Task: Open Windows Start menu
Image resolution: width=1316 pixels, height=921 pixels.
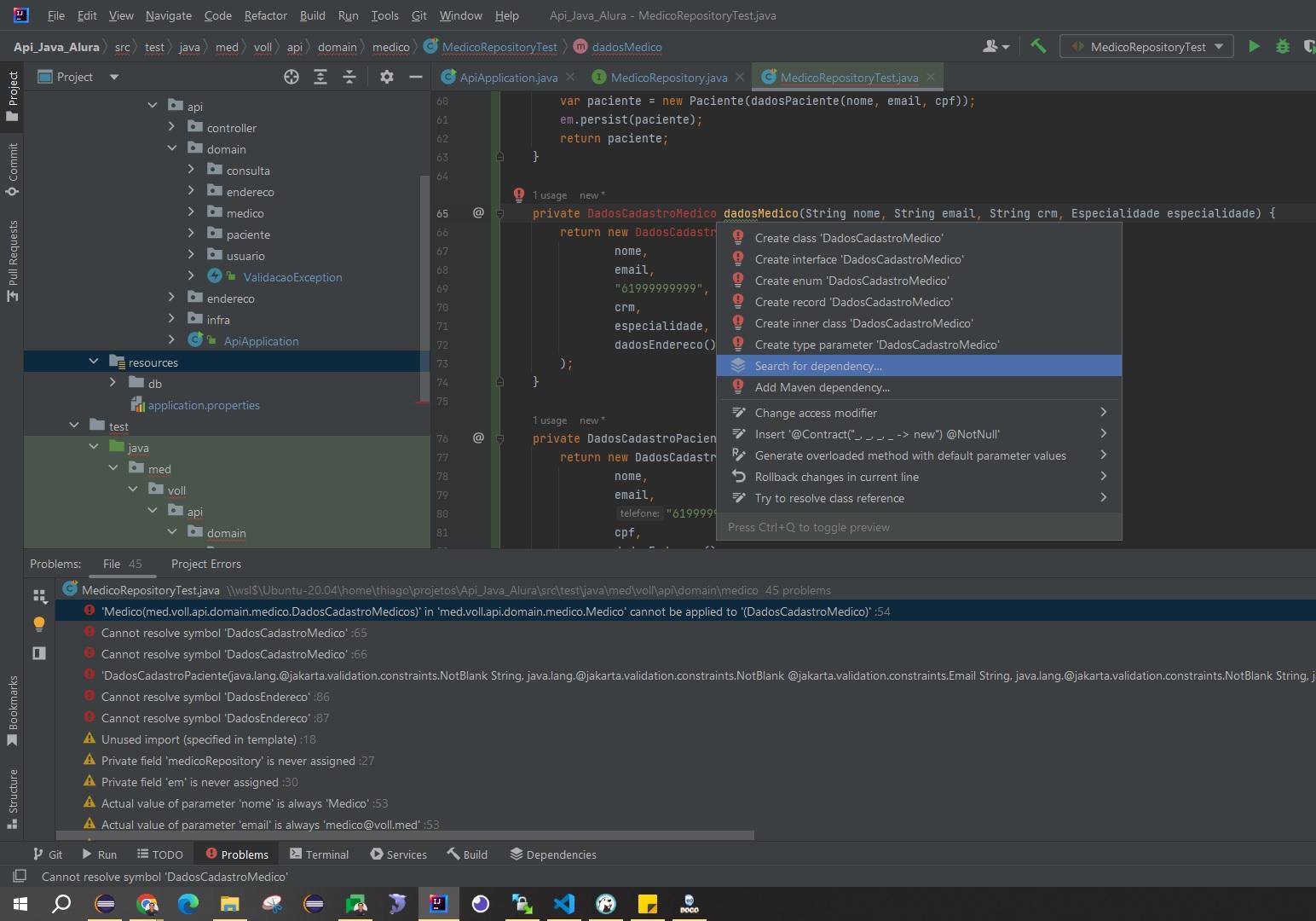Action: click(x=20, y=904)
